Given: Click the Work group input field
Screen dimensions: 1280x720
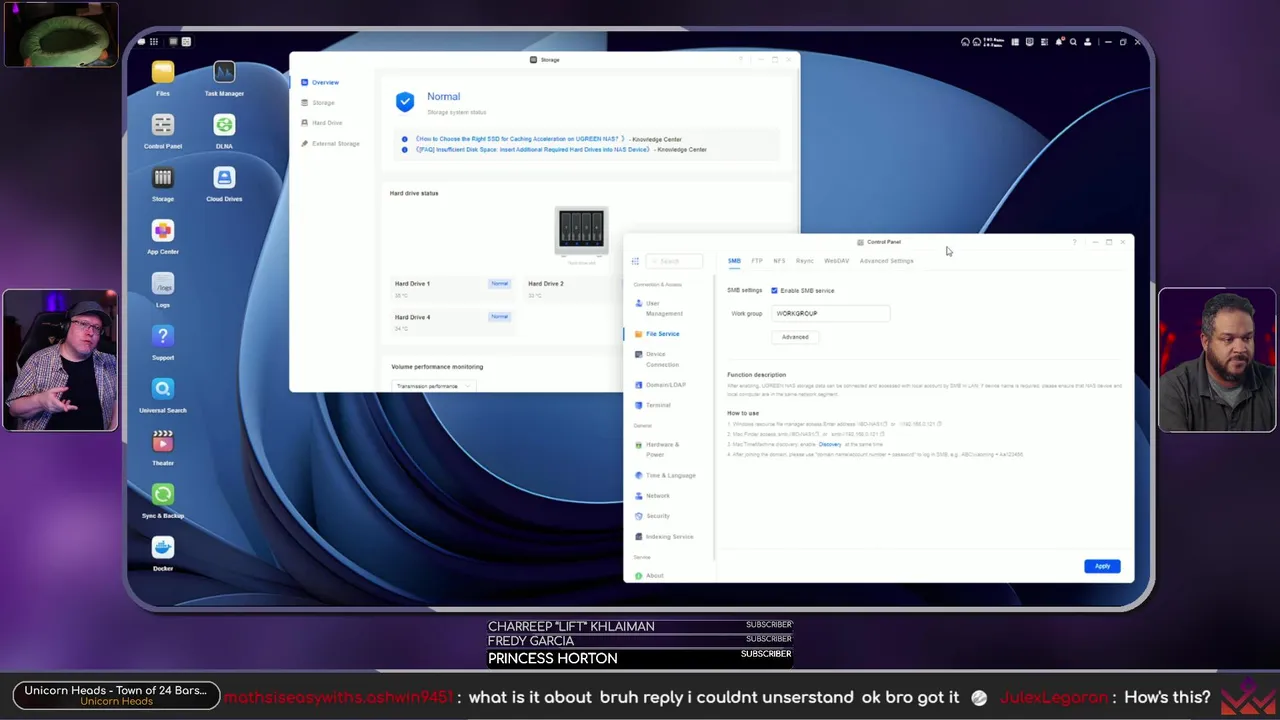Looking at the screenshot, I should pyautogui.click(x=830, y=314).
